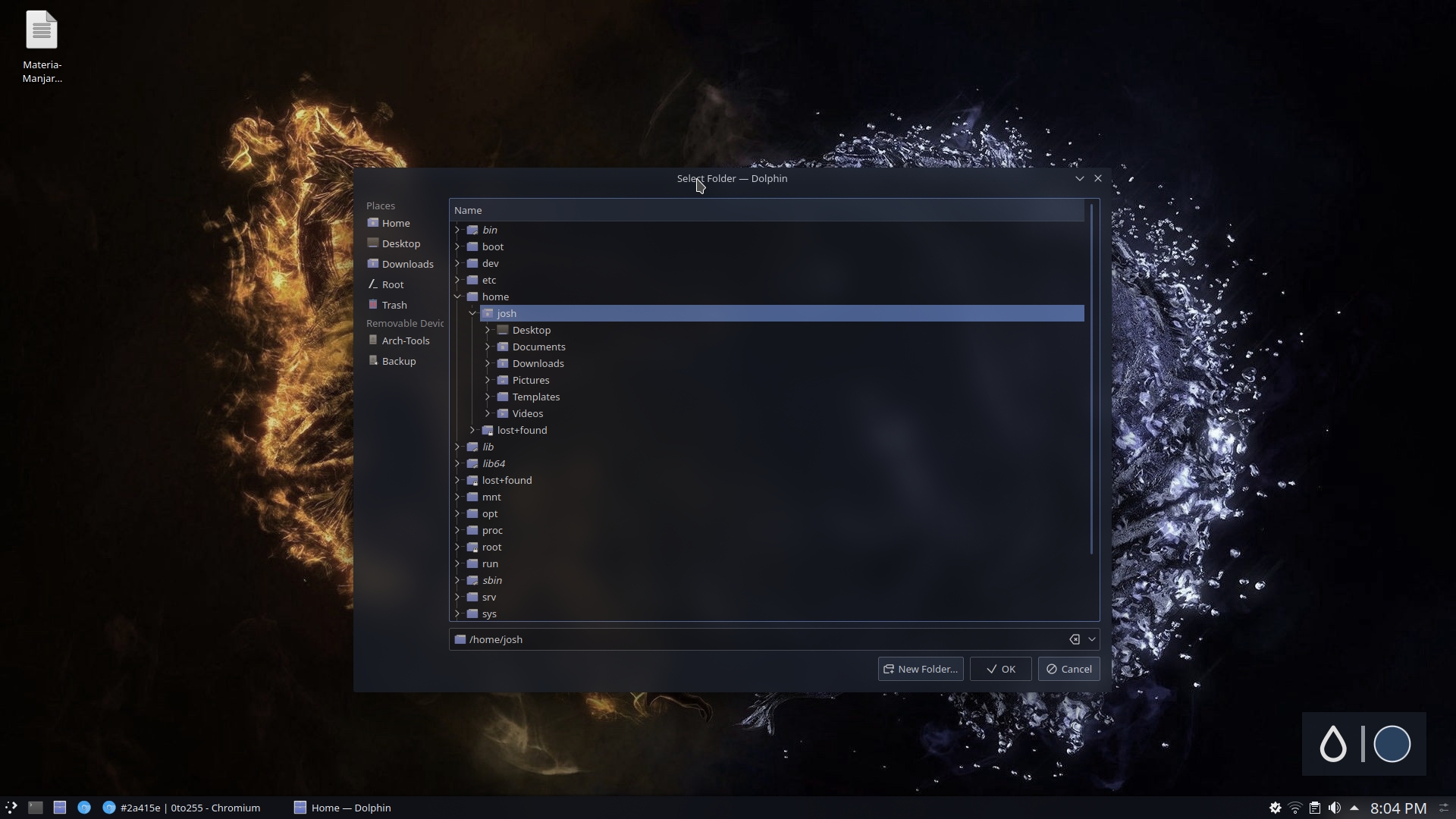Click the dev folder icon
This screenshot has height=819, width=1456.
[472, 263]
